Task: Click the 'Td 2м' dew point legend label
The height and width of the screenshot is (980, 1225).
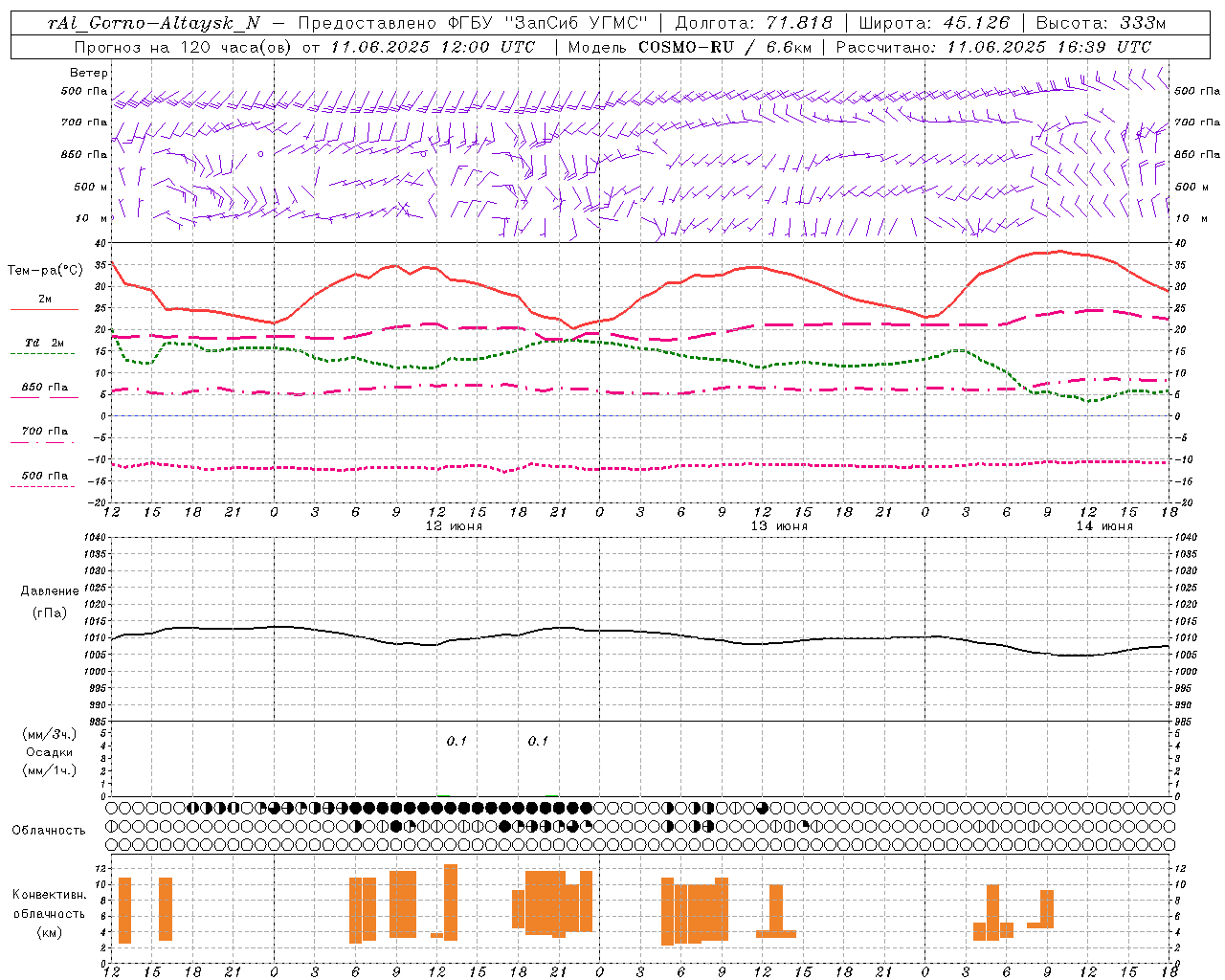Action: coord(45,343)
